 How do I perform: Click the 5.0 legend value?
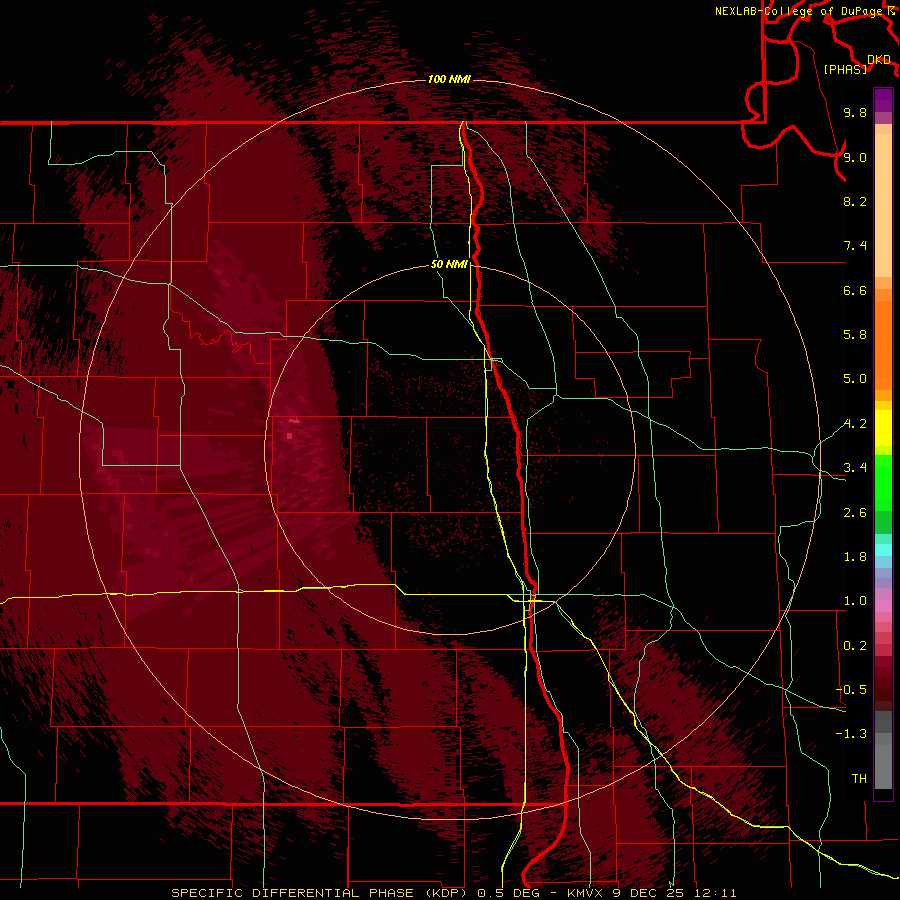point(855,379)
